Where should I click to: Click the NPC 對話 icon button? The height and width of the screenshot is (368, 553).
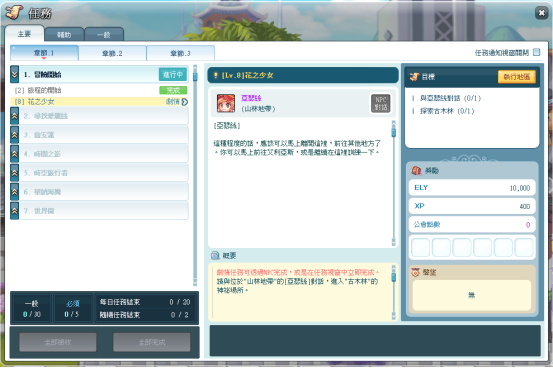(380, 103)
